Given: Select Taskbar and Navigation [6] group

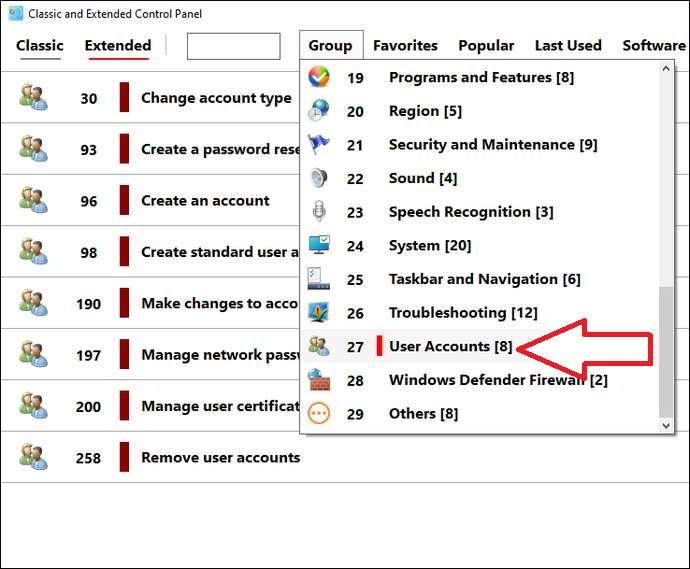Looking at the screenshot, I should pyautogui.click(x=484, y=279).
